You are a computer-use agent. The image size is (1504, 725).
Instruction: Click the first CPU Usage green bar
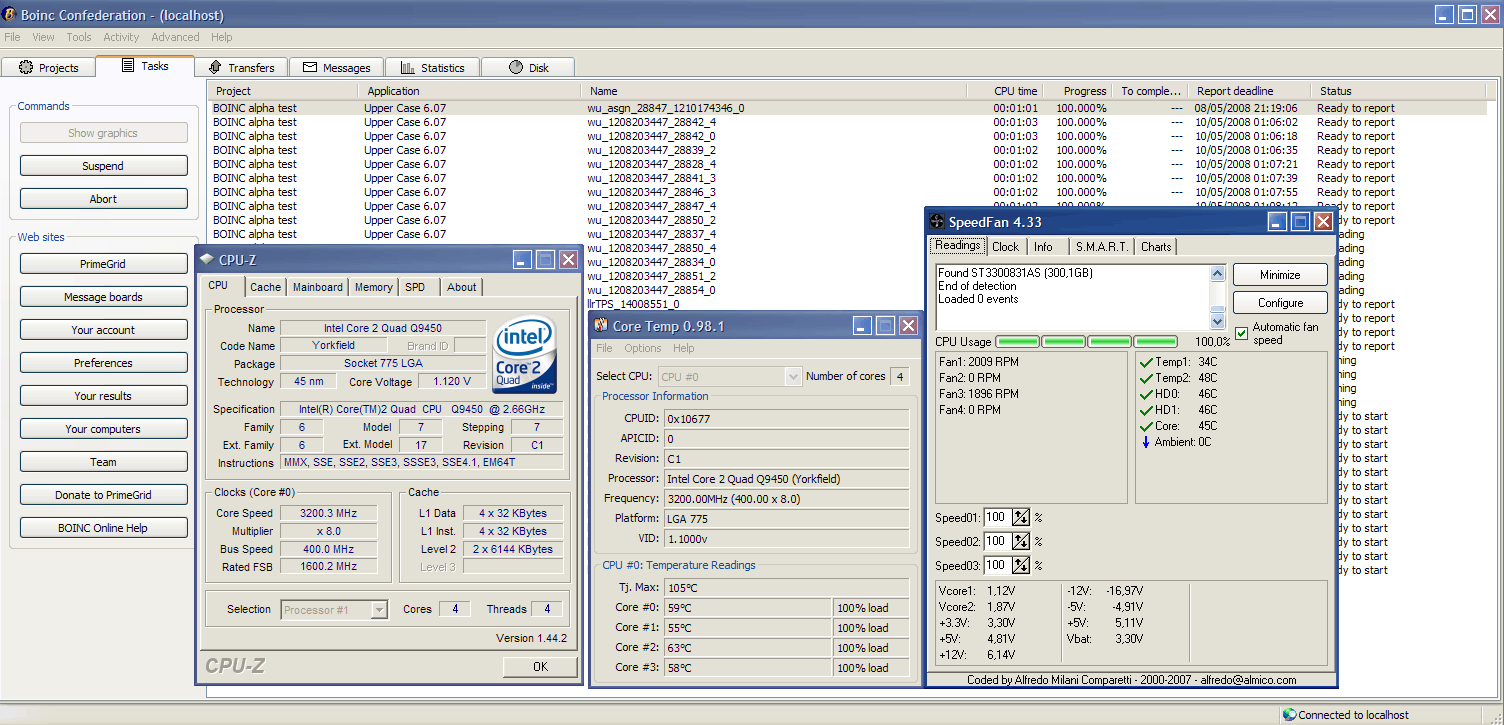1018,341
